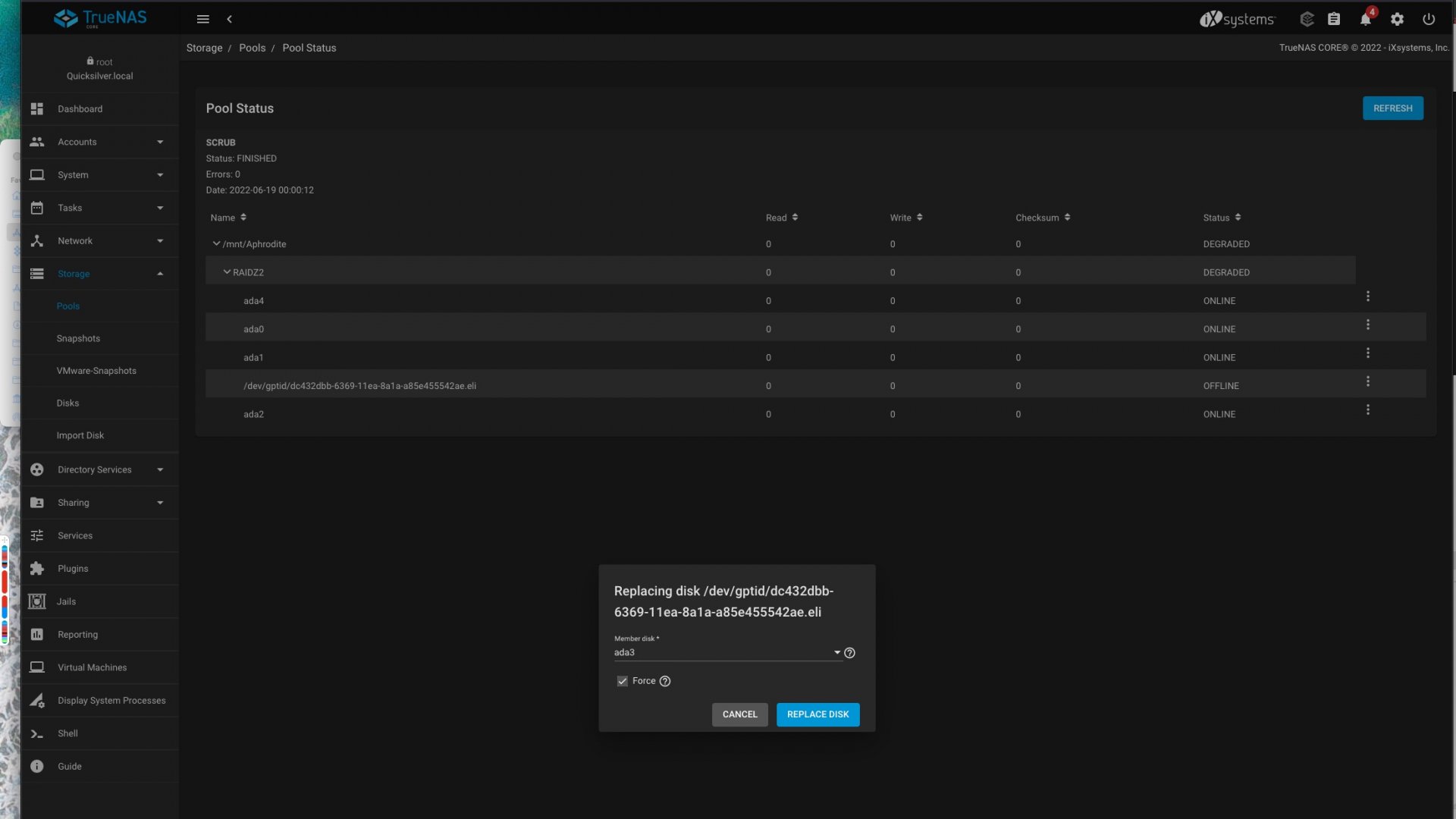Collapse the RAIDZ2 vdev row
Screen dimensions: 1456x819
(227, 272)
